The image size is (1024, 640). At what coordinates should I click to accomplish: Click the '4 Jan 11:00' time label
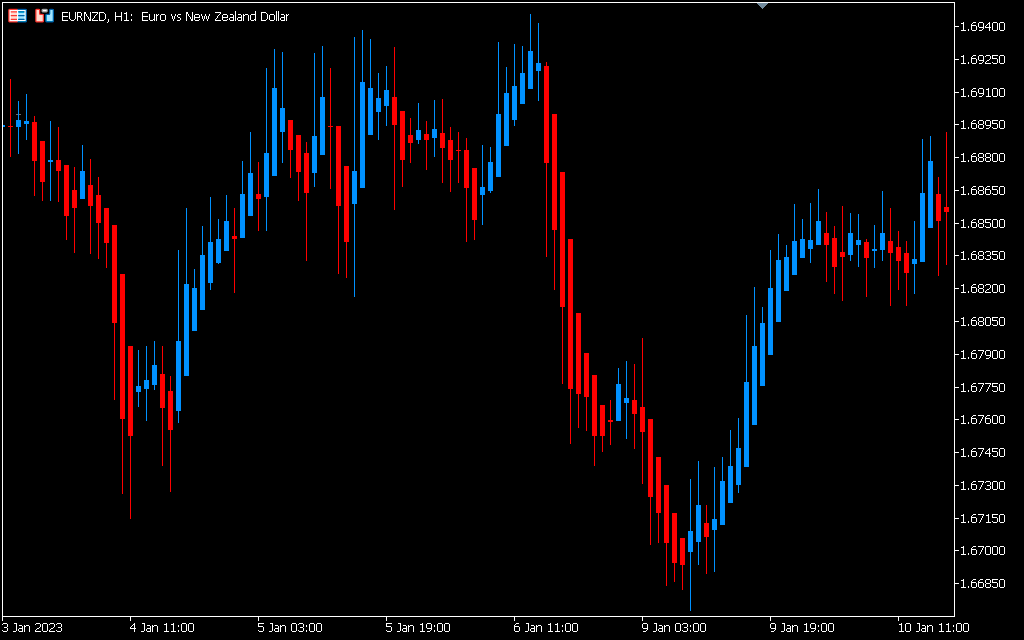coord(162,628)
